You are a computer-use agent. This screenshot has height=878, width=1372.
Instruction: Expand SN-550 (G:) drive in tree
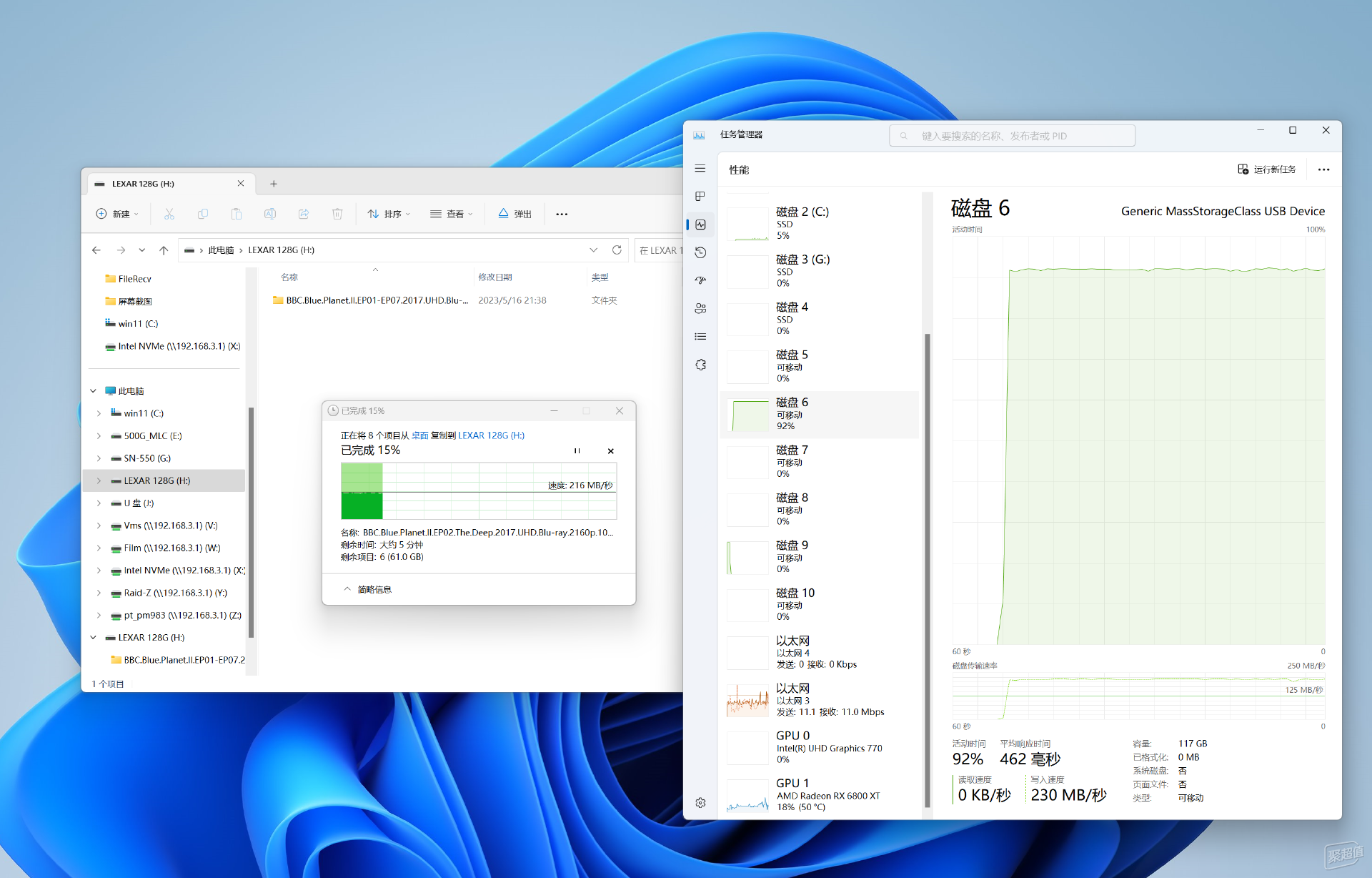point(99,458)
